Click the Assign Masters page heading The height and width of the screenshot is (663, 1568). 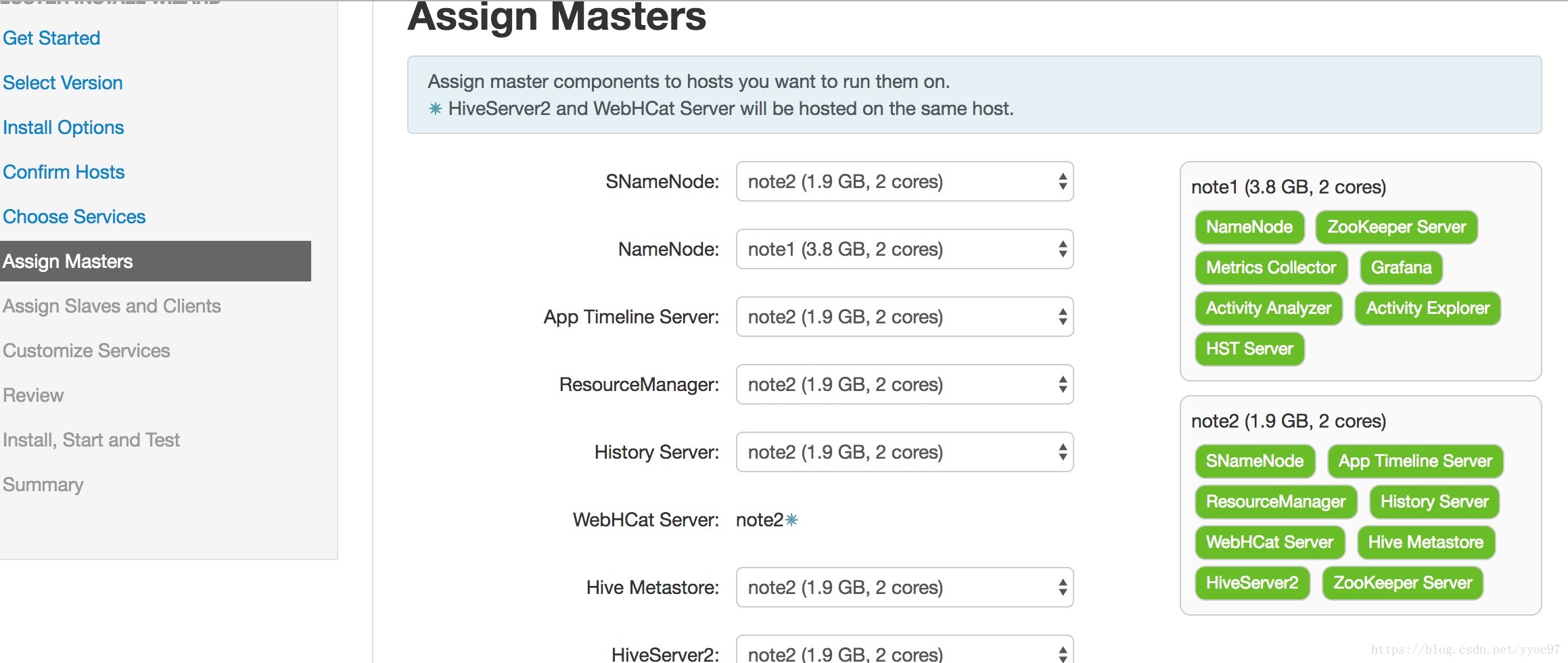pos(557,16)
